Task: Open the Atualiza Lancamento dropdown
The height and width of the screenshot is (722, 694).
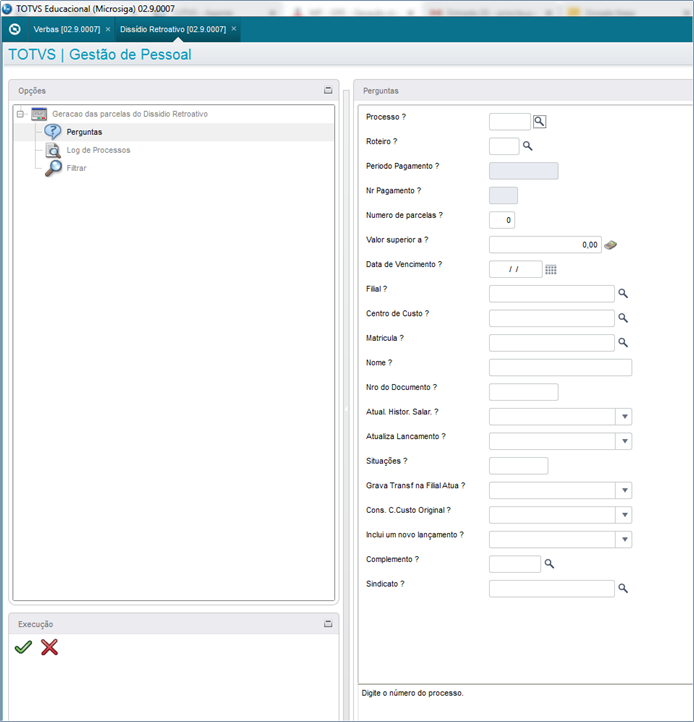Action: pyautogui.click(x=624, y=441)
